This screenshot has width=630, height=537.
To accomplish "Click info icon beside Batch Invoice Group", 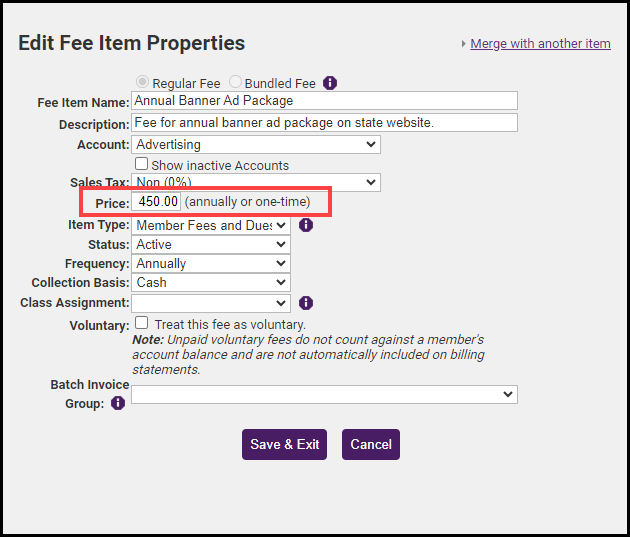I will point(118,403).
